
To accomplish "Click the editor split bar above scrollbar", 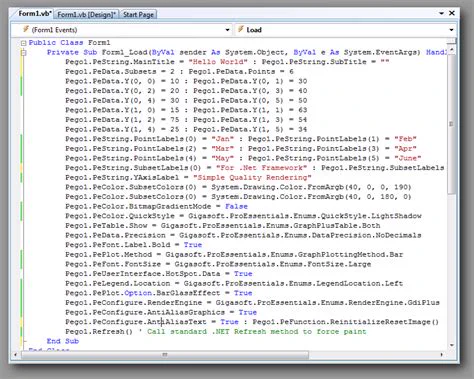I will pos(452,41).
